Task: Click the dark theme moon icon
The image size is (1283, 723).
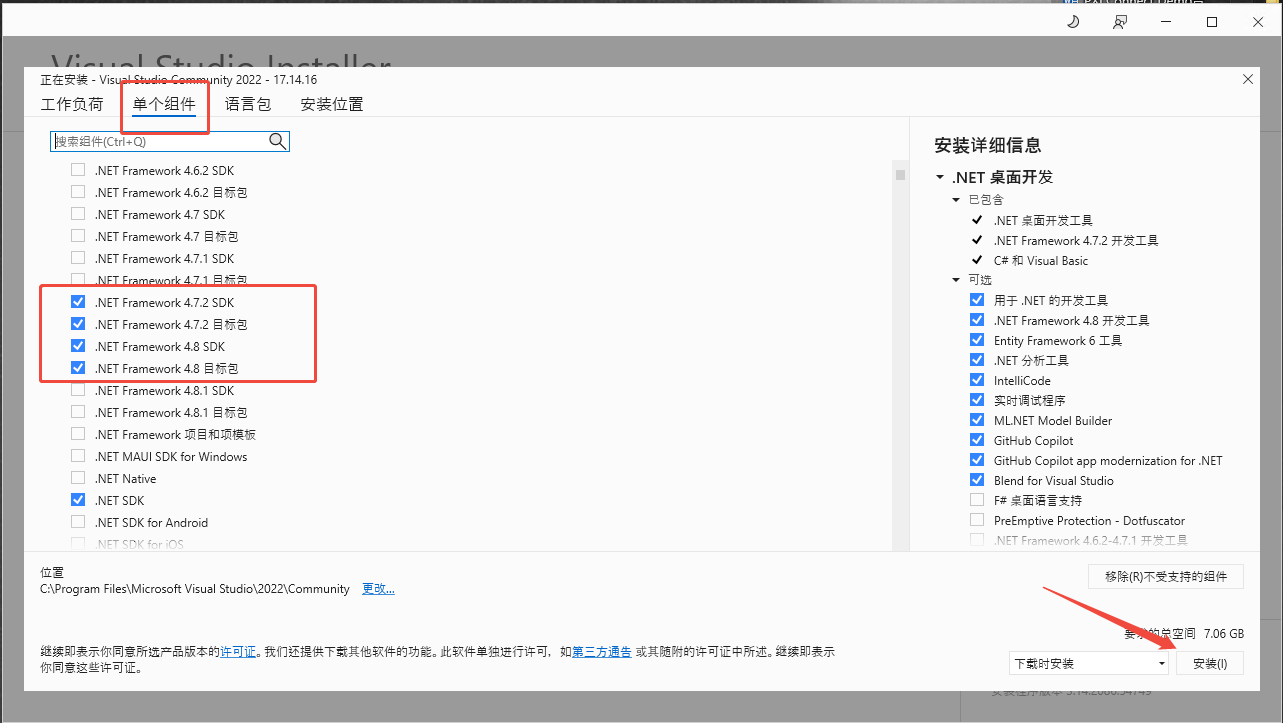Action: click(1073, 20)
